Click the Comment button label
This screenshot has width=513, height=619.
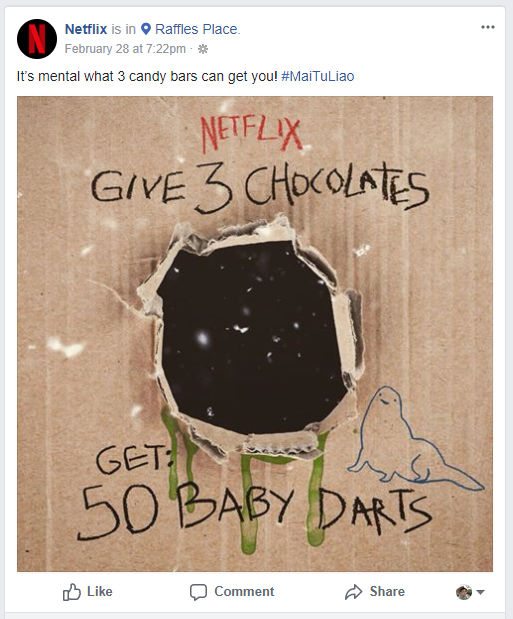244,591
